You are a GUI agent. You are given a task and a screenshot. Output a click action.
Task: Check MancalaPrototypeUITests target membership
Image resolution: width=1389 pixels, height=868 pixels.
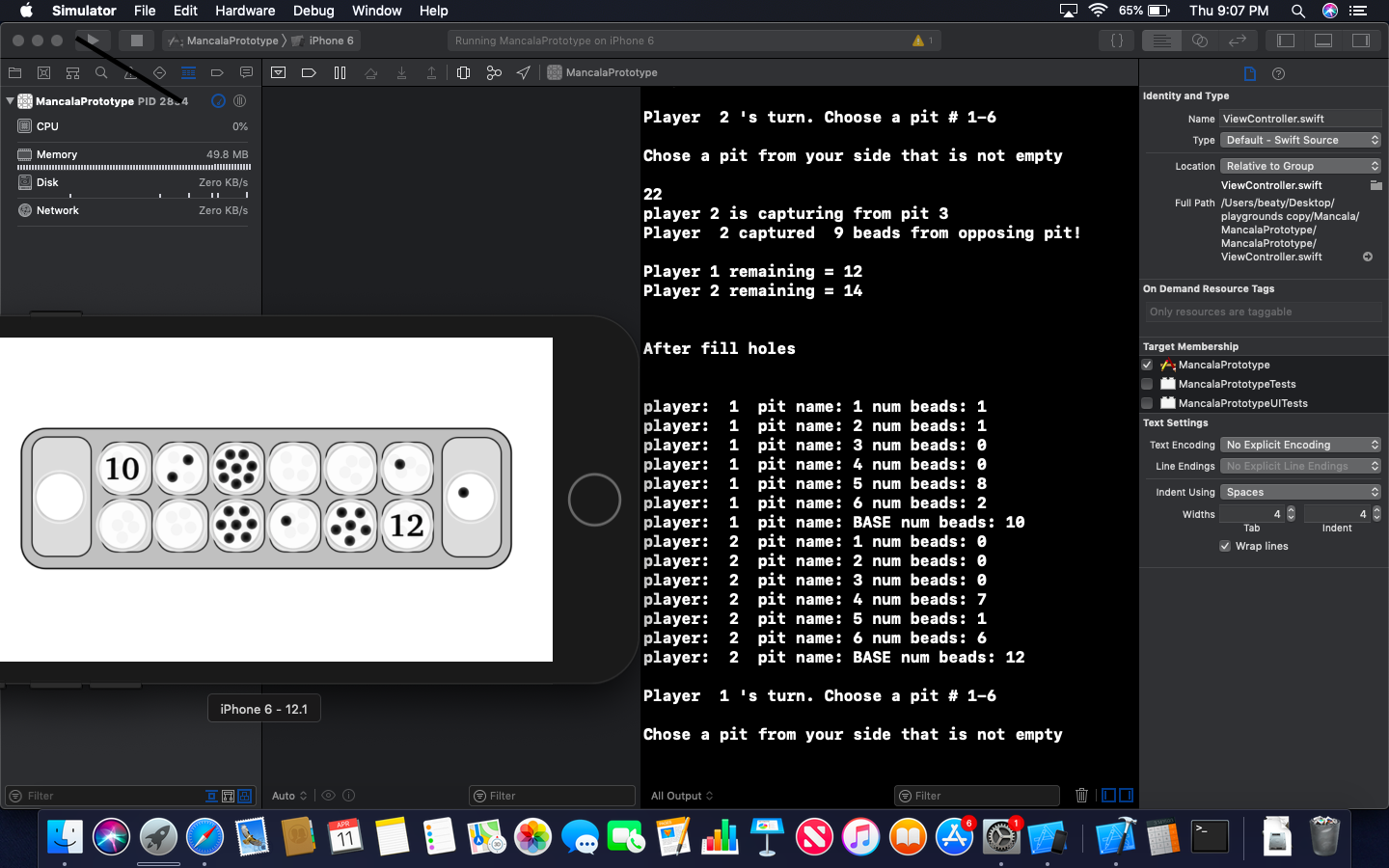(x=1147, y=403)
